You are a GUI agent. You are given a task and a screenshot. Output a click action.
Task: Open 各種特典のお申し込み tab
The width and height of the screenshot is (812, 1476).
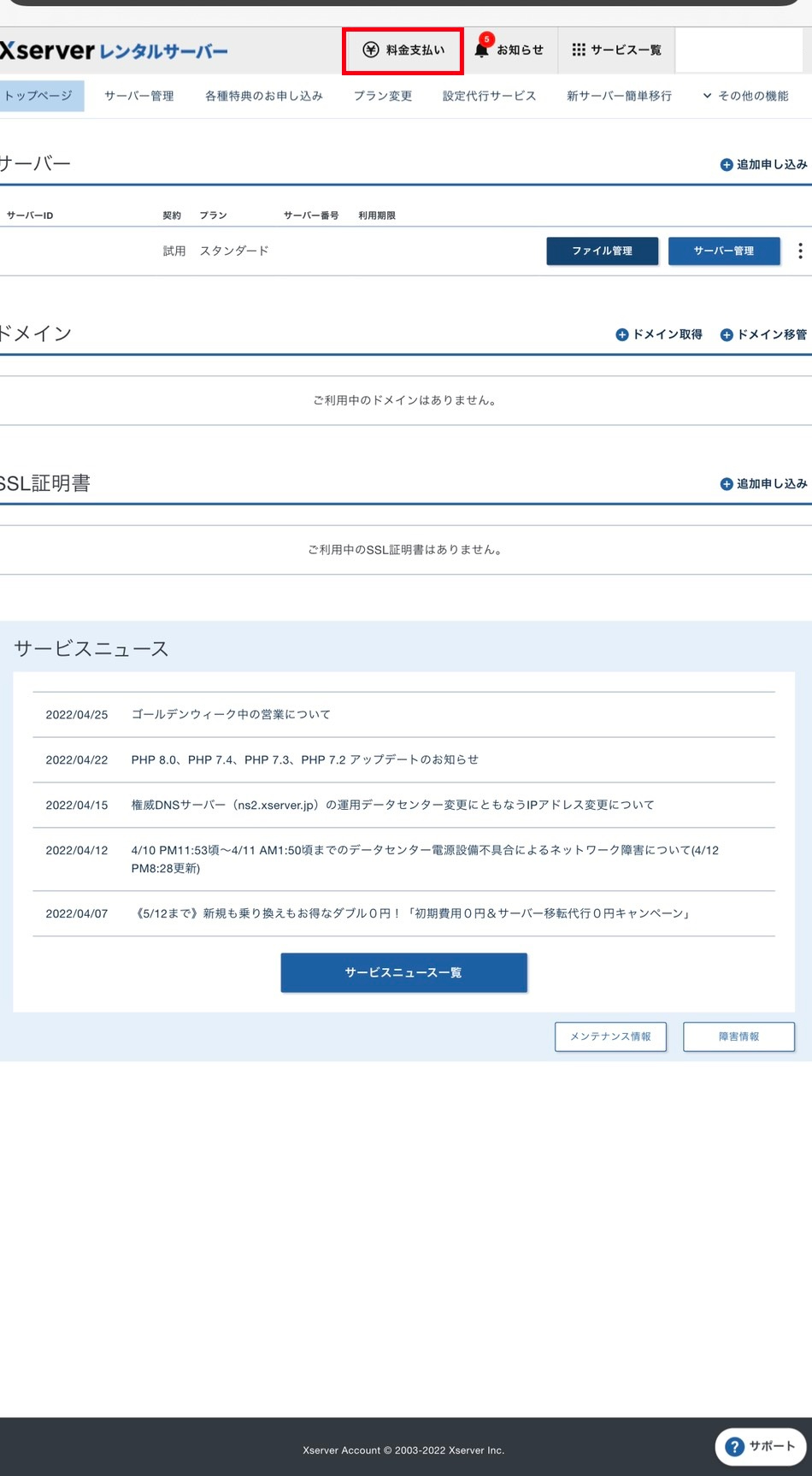[x=263, y=96]
